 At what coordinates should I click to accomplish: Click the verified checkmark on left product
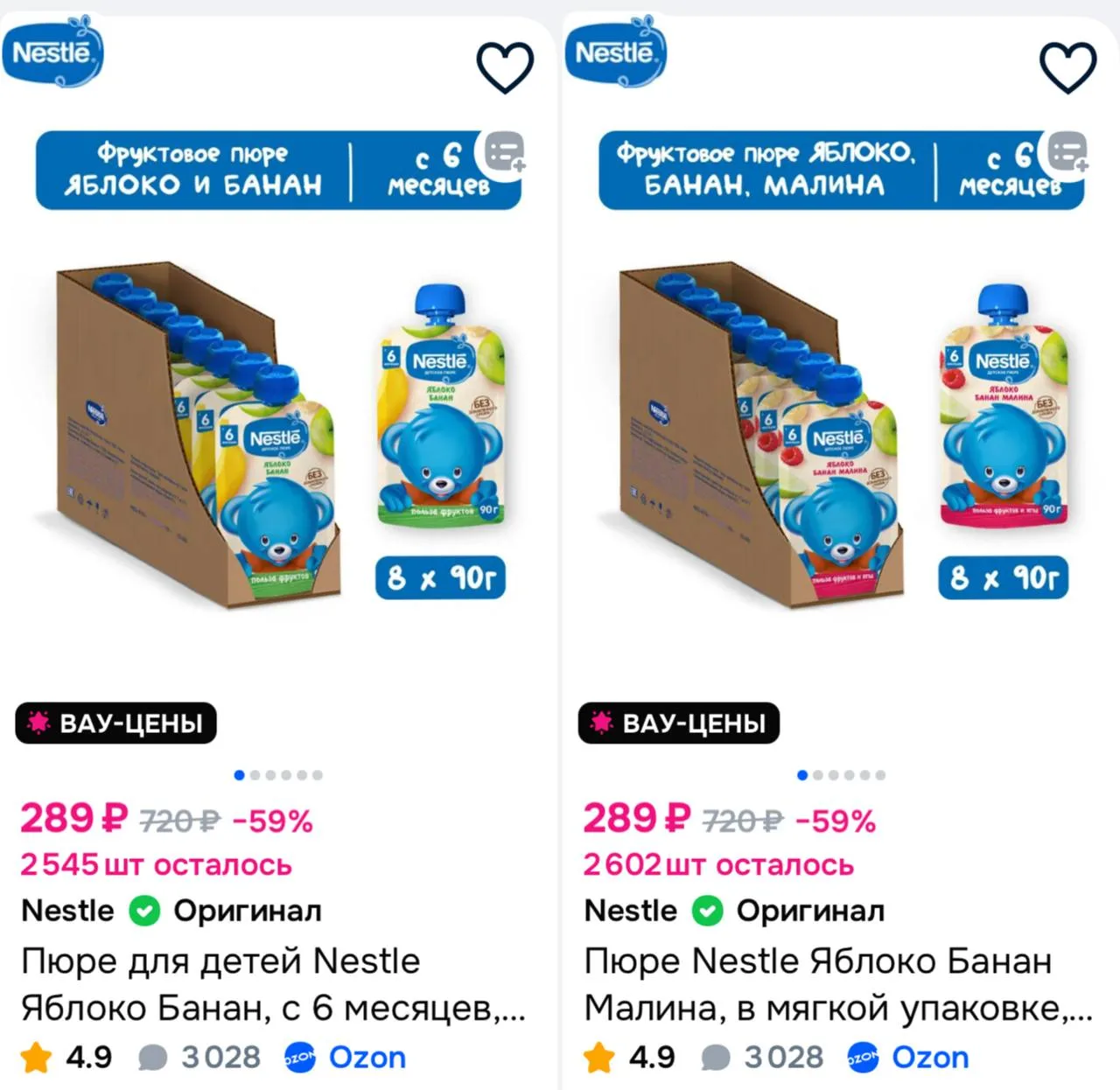(144, 912)
